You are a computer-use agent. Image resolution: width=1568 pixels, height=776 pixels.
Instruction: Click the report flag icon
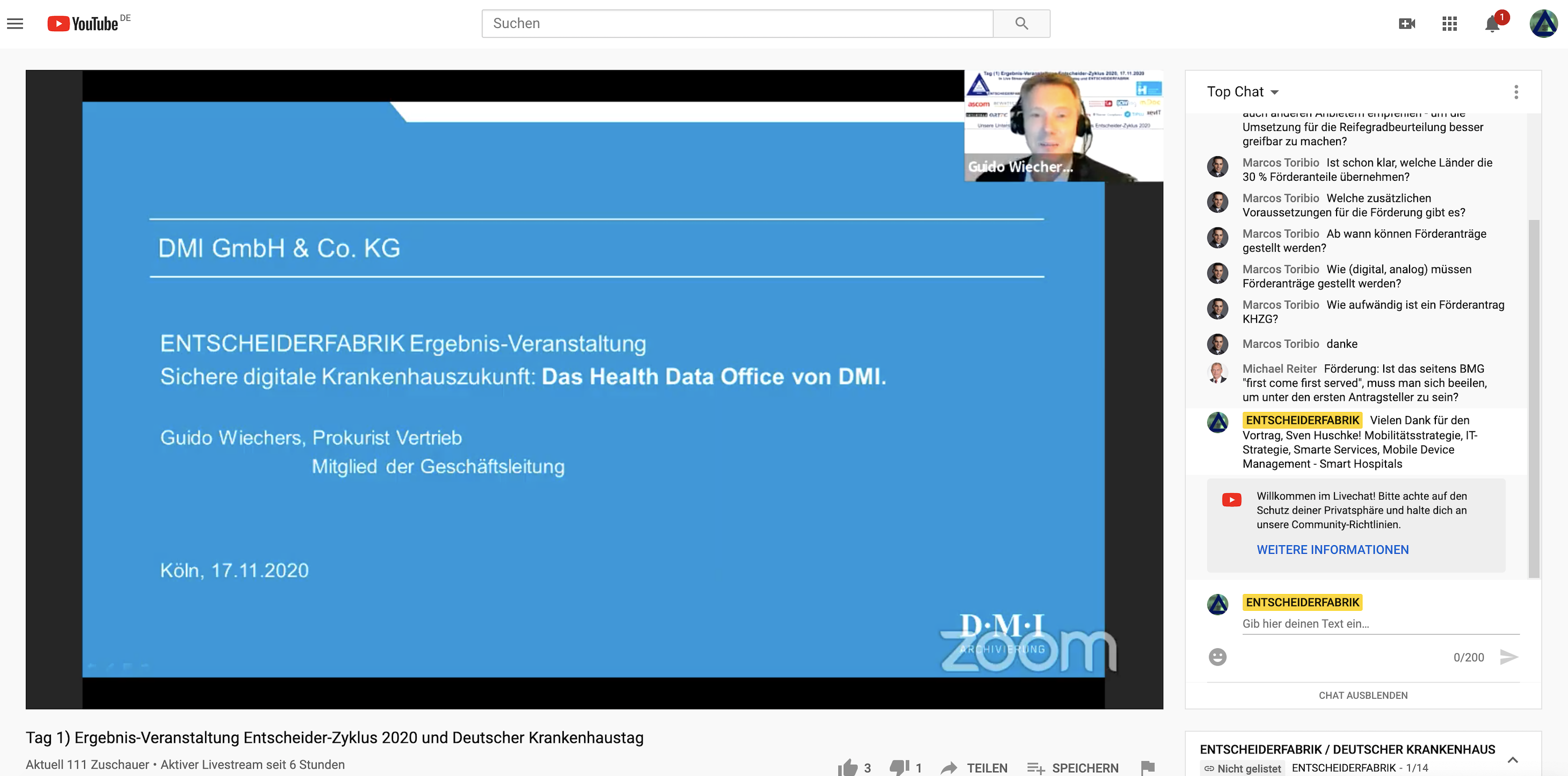tap(1148, 768)
